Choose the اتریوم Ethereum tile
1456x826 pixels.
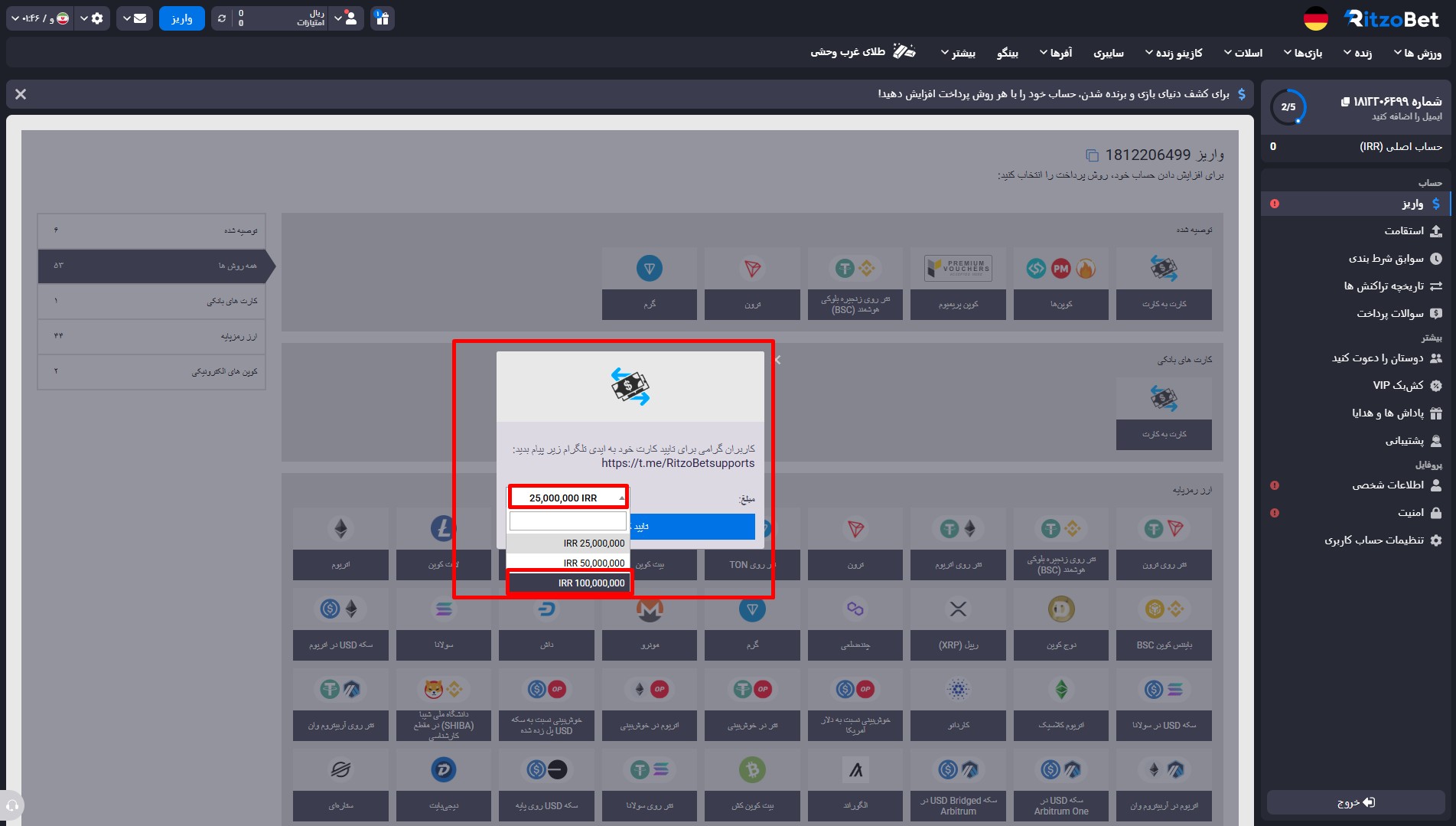pos(340,544)
